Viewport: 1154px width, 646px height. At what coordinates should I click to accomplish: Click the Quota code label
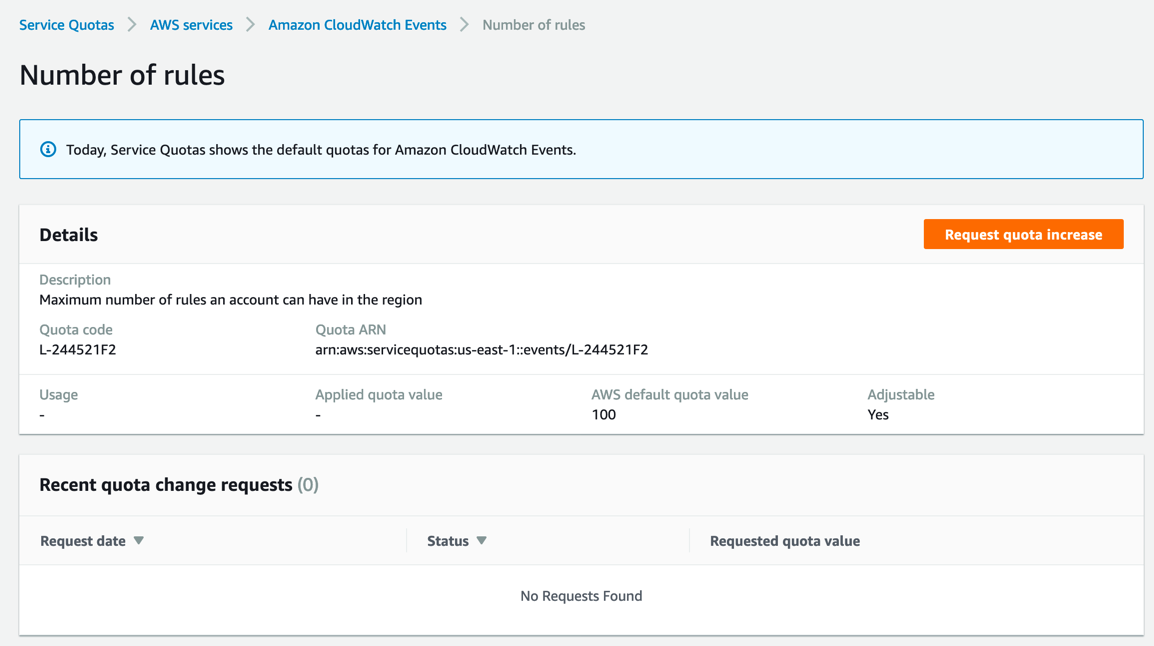pos(76,330)
